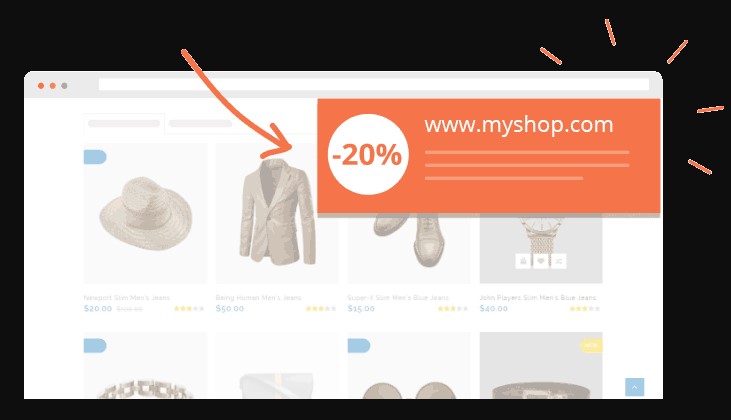Open the Being Human Men's Jeans link
Screen dimensions: 731x420
point(259,297)
